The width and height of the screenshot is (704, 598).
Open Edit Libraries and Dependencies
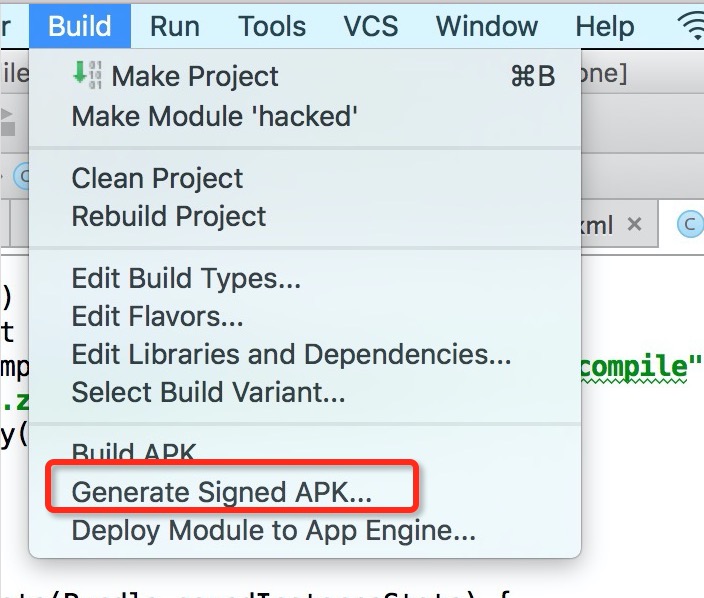pos(291,354)
